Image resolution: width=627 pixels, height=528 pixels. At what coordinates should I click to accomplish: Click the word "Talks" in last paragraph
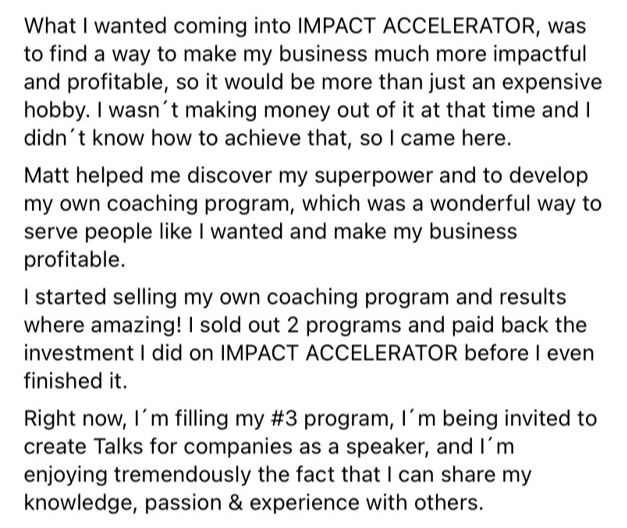(118, 447)
